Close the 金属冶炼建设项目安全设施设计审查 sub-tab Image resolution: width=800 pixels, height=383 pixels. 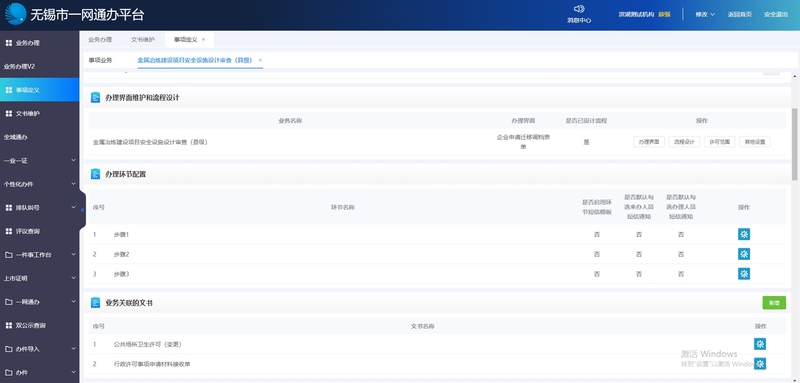pyautogui.click(x=260, y=60)
